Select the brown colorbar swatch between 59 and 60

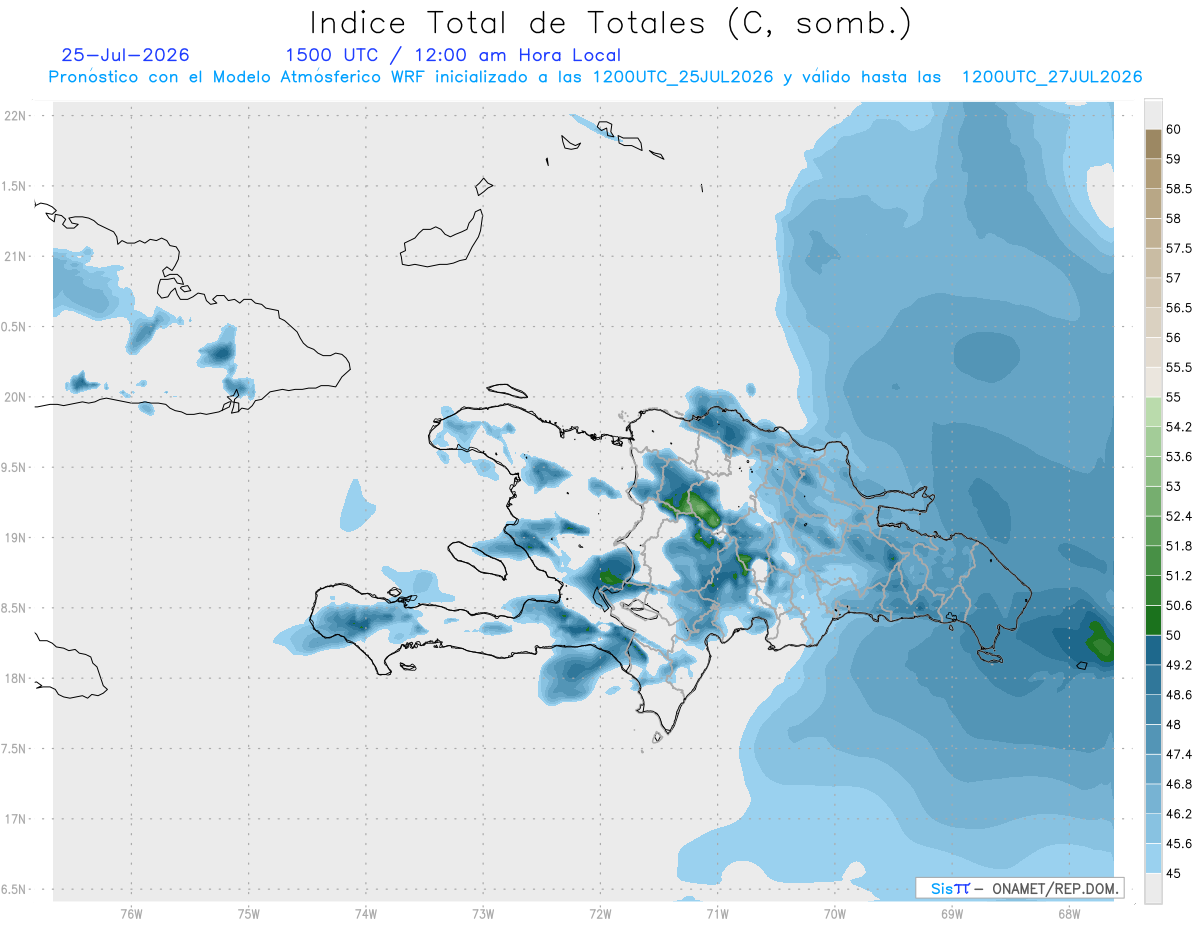coord(1153,144)
